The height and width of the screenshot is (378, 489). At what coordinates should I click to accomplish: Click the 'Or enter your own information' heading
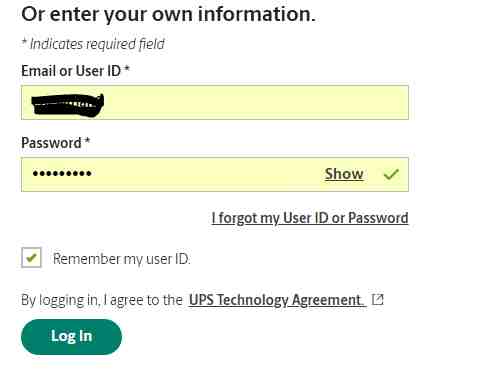coord(168,15)
